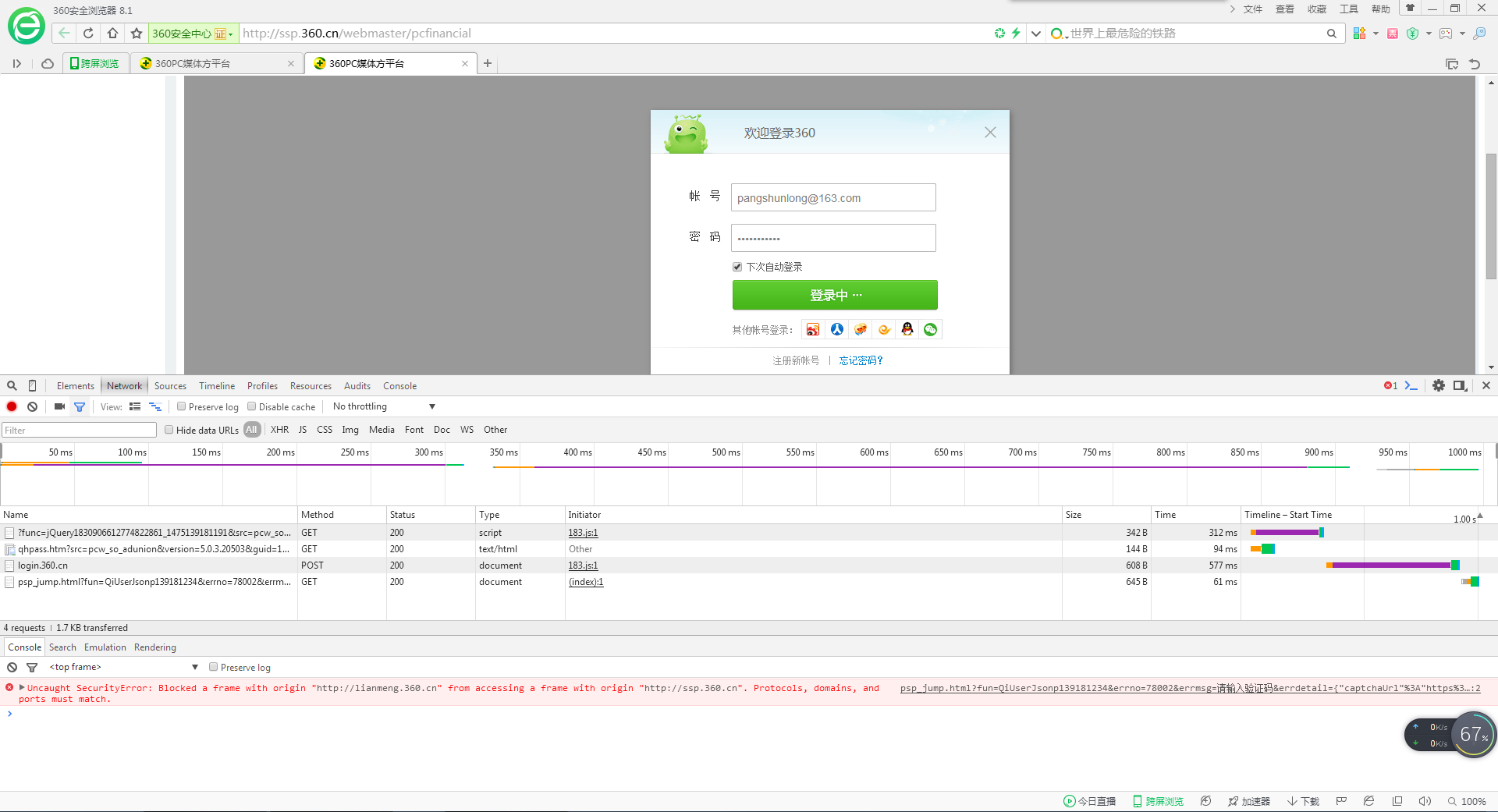The width and height of the screenshot is (1498, 812).
Task: Enable console Preserve log checkbox
Action: 214,667
